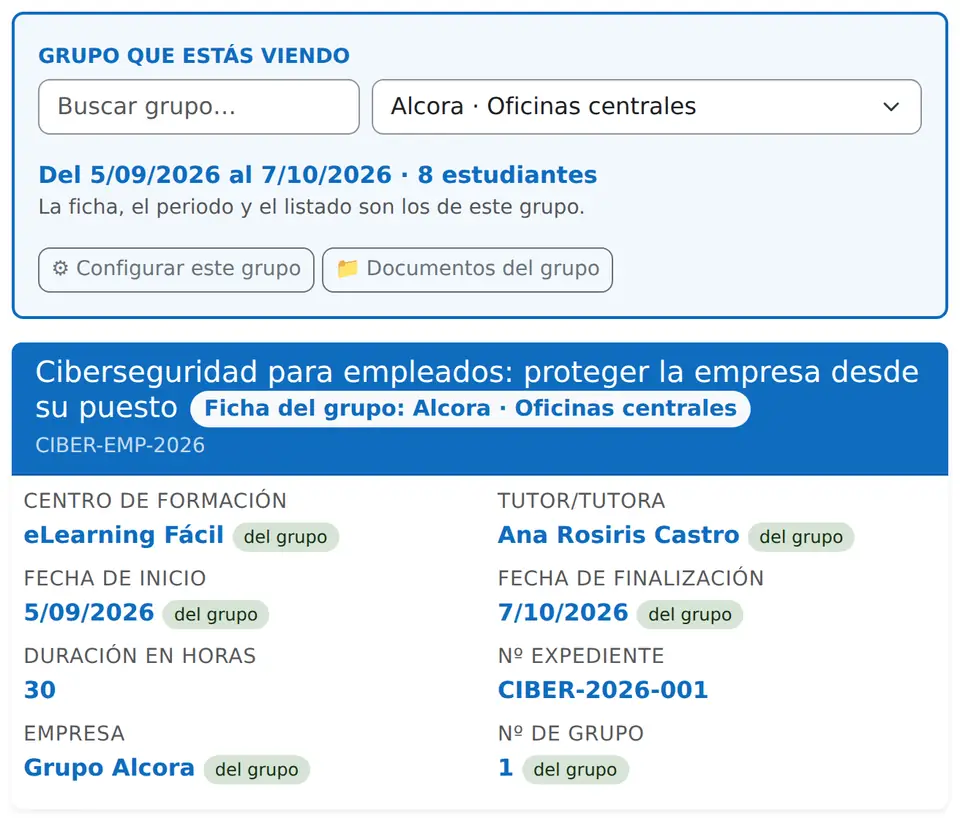Viewport: 960px width, 821px height.
Task: Click the Fecha de inicio label
Action: [x=115, y=579]
